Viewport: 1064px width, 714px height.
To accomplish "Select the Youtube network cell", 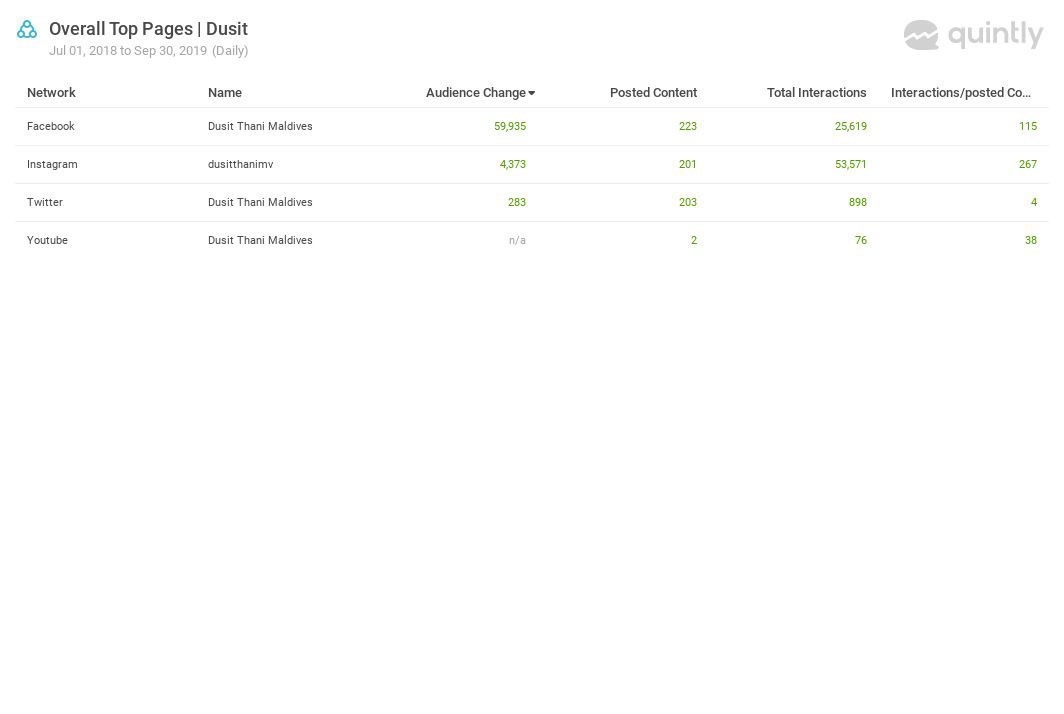I will [x=48, y=240].
